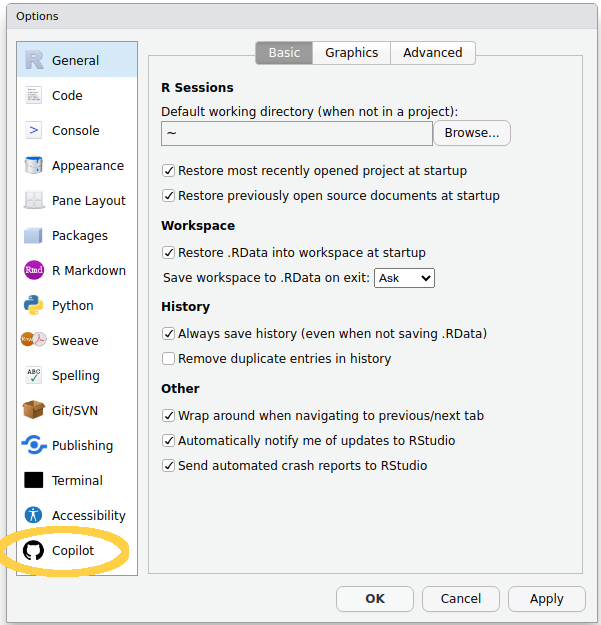The height and width of the screenshot is (625, 601).
Task: Select the Python label
Action: (73, 306)
